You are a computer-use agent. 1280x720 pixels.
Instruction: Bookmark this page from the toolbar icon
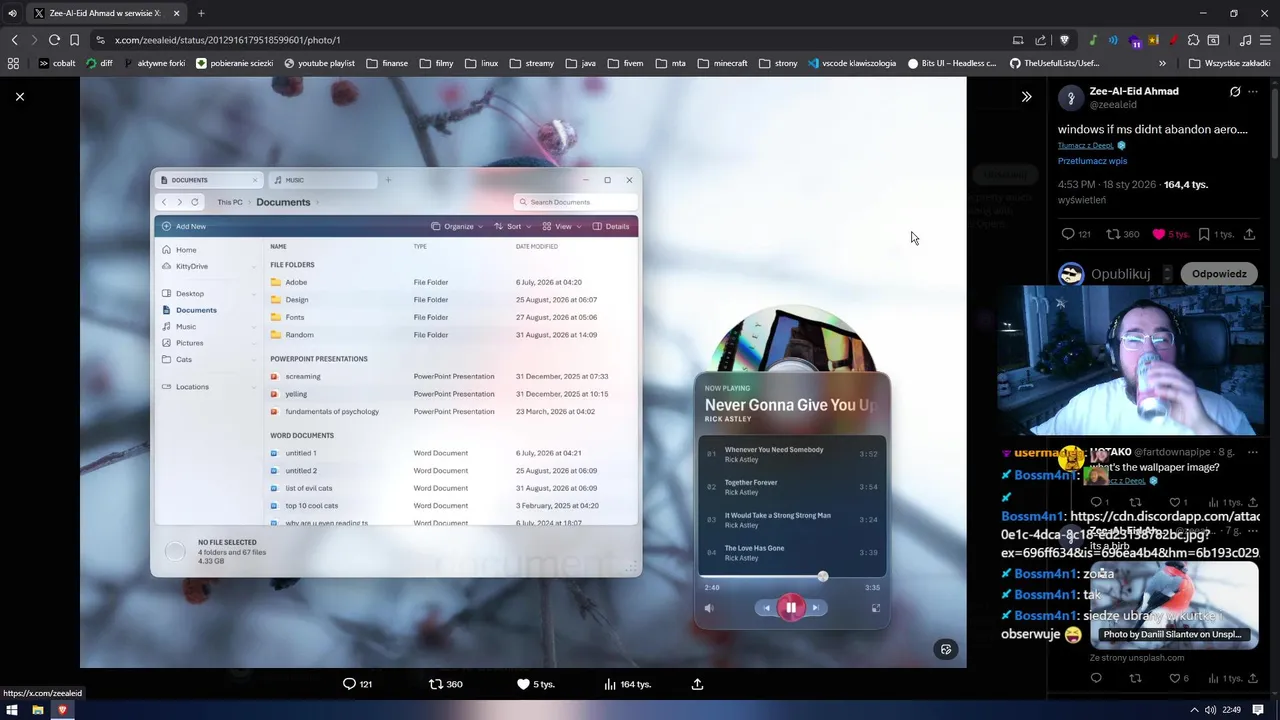click(74, 40)
